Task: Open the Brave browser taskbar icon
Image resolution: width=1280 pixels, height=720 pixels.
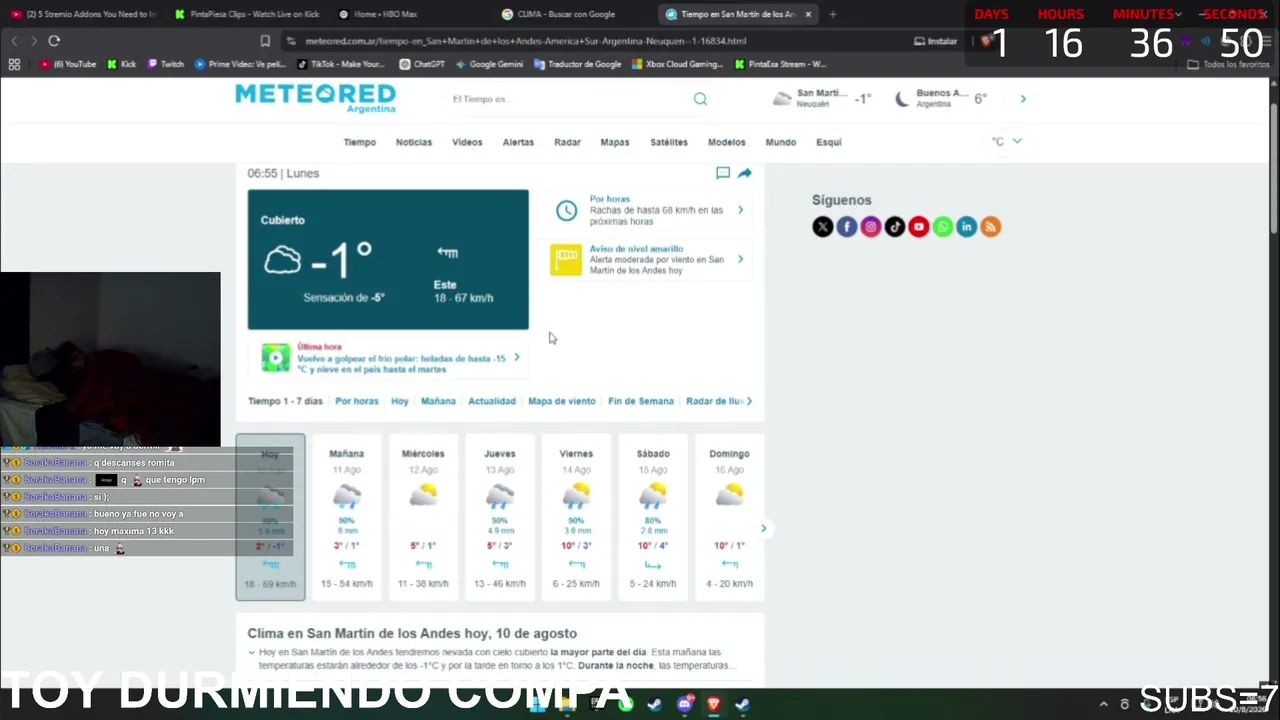Action: point(713,704)
